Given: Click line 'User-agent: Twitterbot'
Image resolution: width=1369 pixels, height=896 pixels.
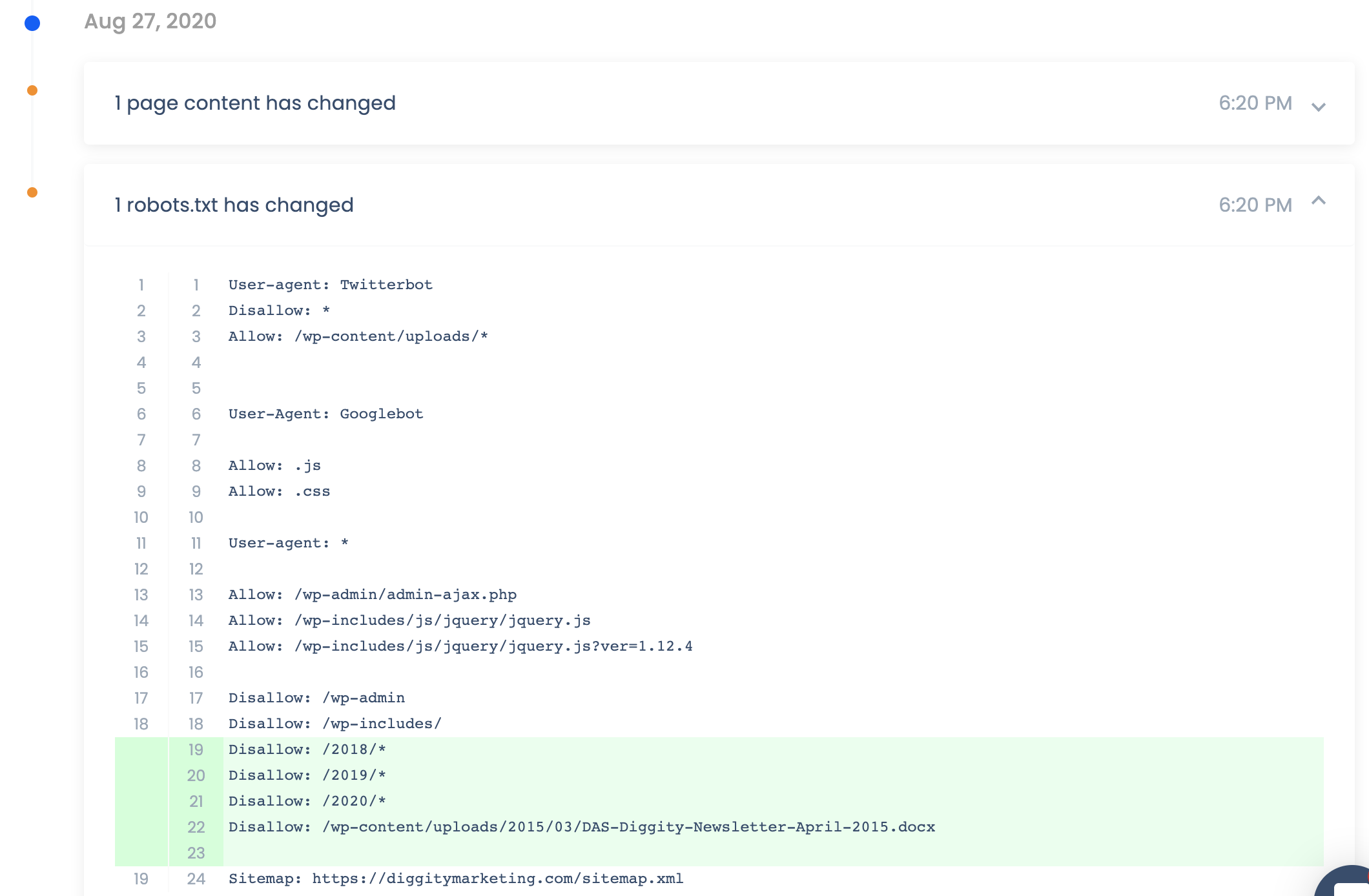Looking at the screenshot, I should [x=331, y=285].
